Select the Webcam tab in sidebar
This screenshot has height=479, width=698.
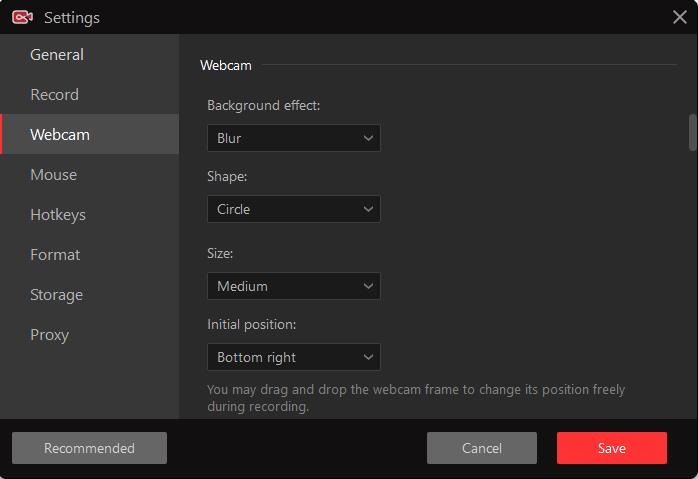[x=60, y=135]
